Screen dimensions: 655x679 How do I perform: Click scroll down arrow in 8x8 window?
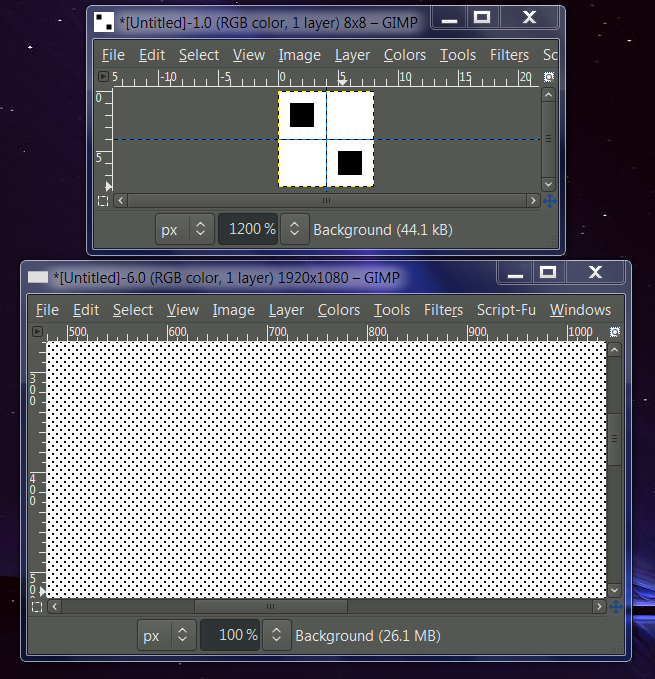pos(549,184)
